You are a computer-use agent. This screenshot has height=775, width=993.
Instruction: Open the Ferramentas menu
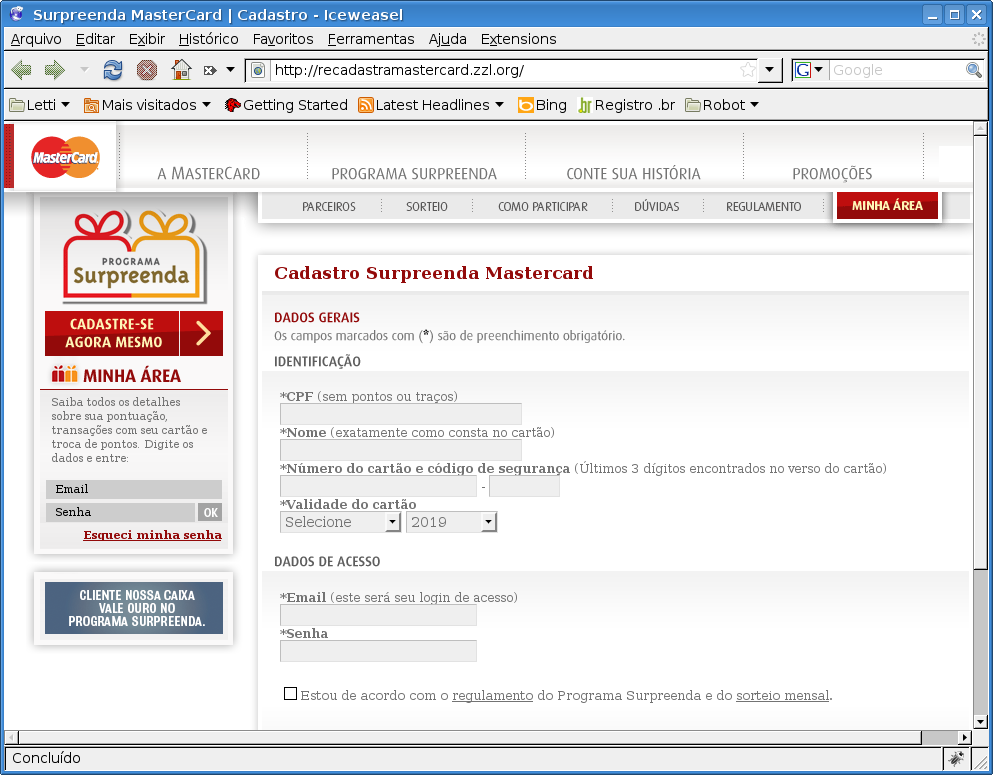(x=370, y=39)
